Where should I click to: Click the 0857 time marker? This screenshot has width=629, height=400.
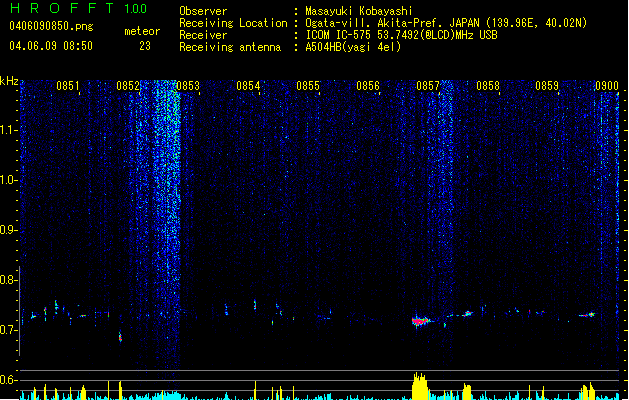tap(428, 86)
